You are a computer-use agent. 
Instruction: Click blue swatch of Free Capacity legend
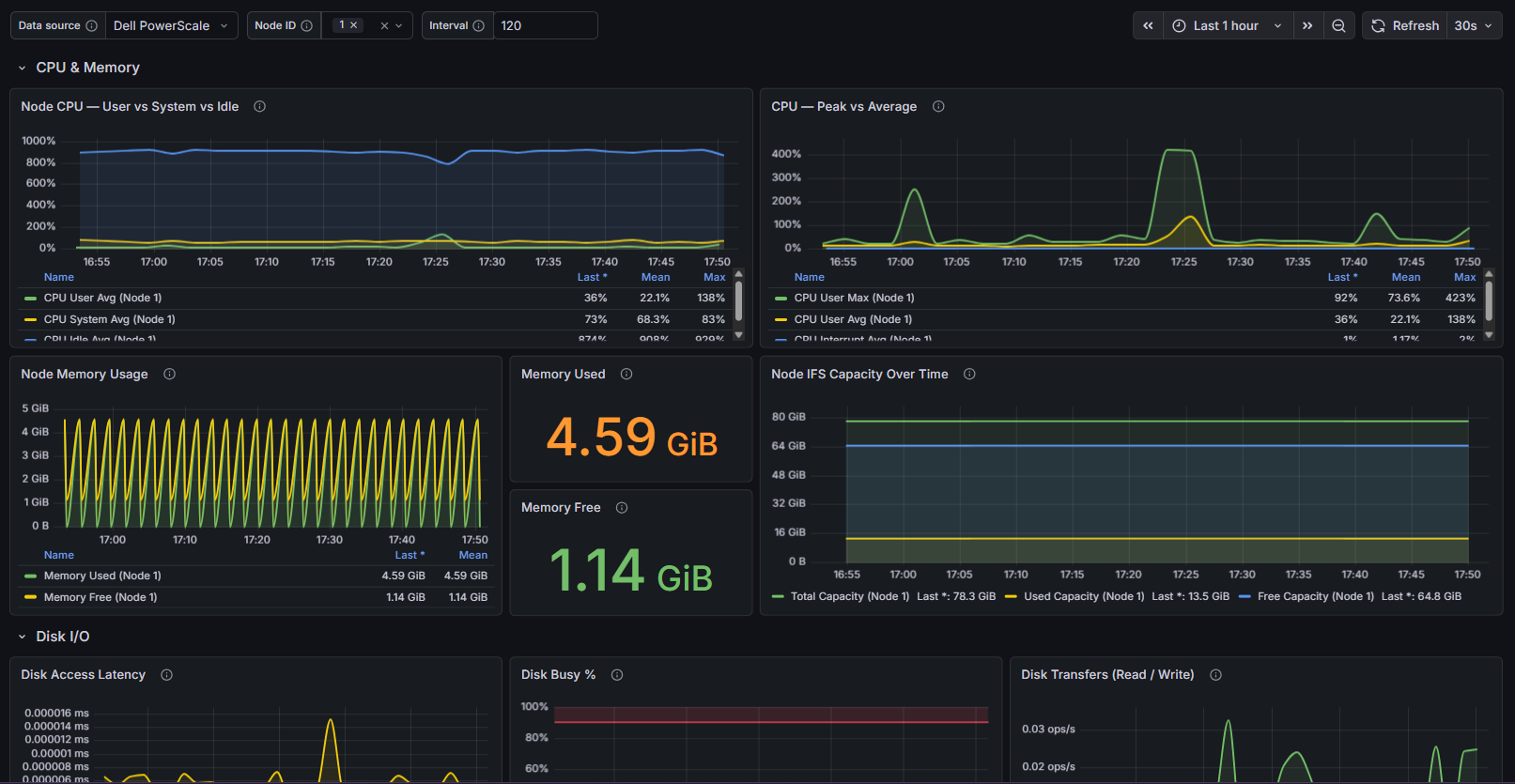click(1244, 596)
